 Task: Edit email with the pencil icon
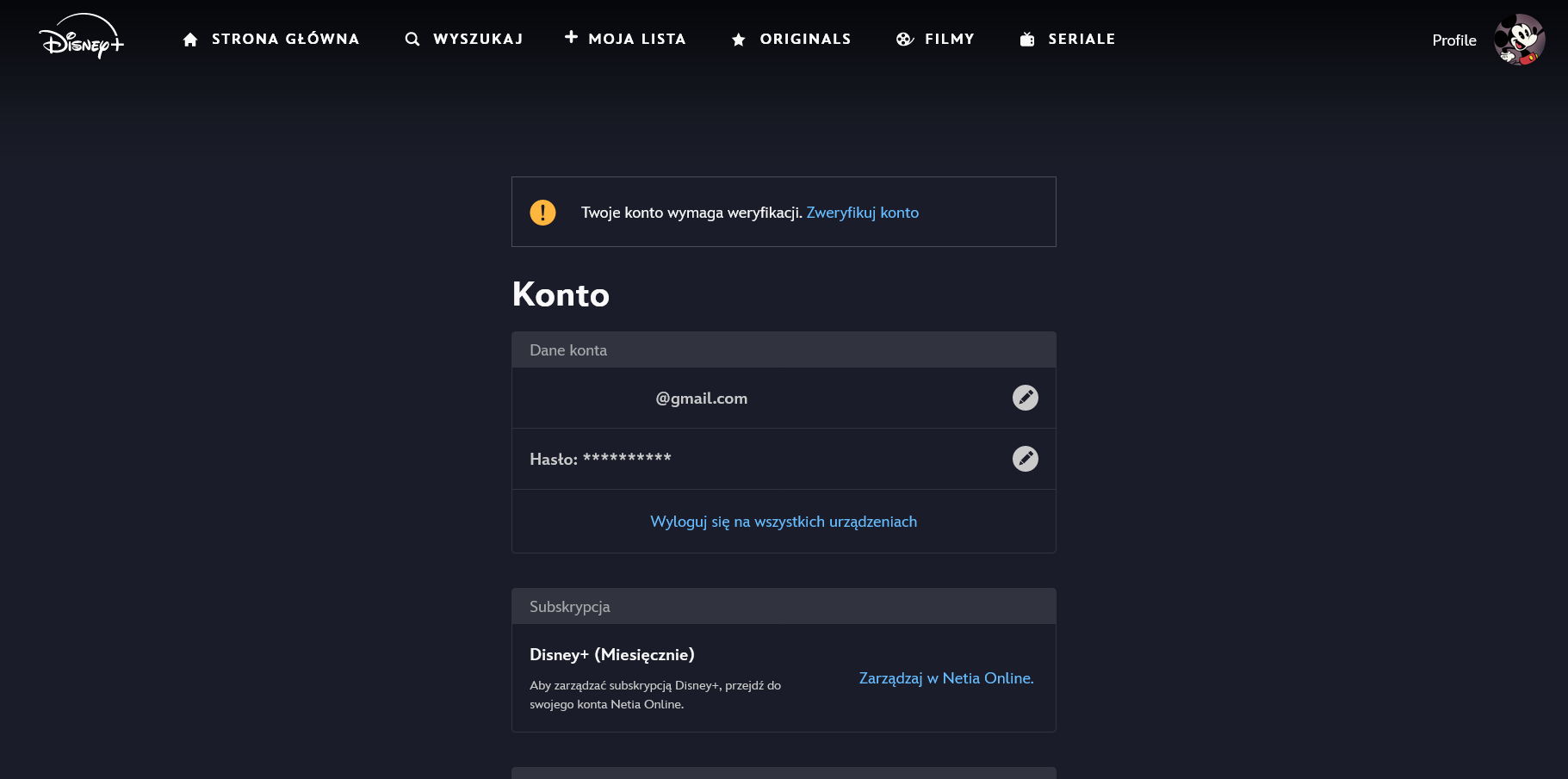(1025, 398)
